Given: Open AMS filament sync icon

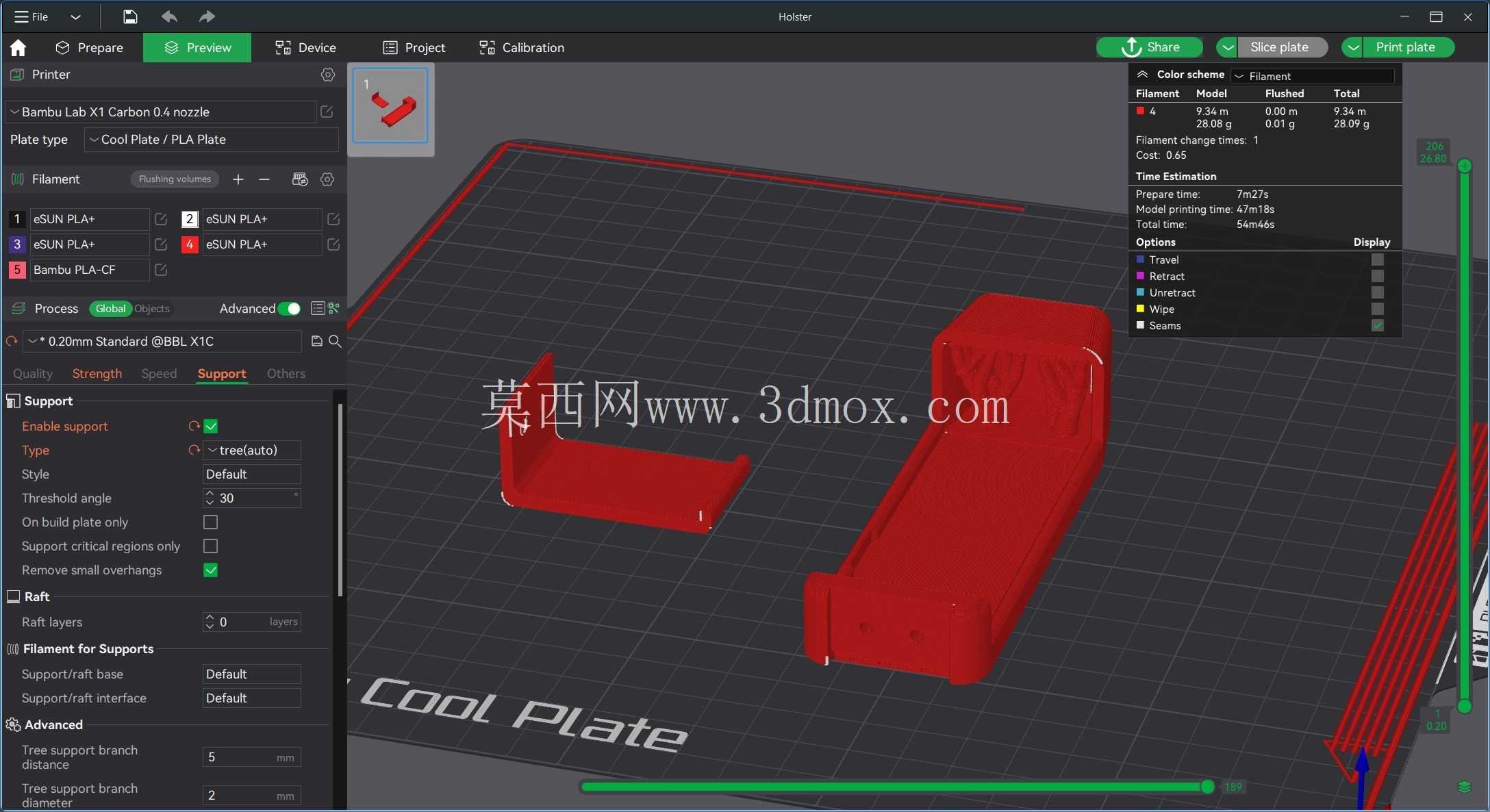Looking at the screenshot, I should coord(300,179).
